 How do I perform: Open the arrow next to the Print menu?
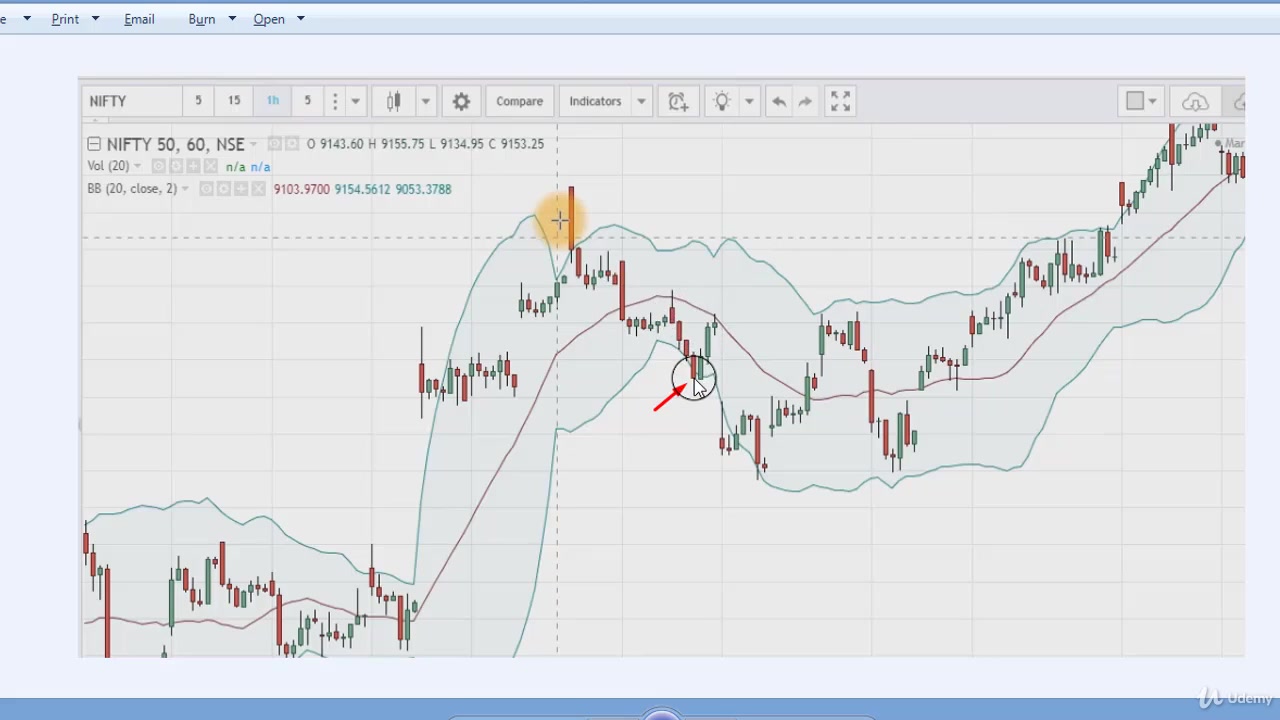(95, 19)
